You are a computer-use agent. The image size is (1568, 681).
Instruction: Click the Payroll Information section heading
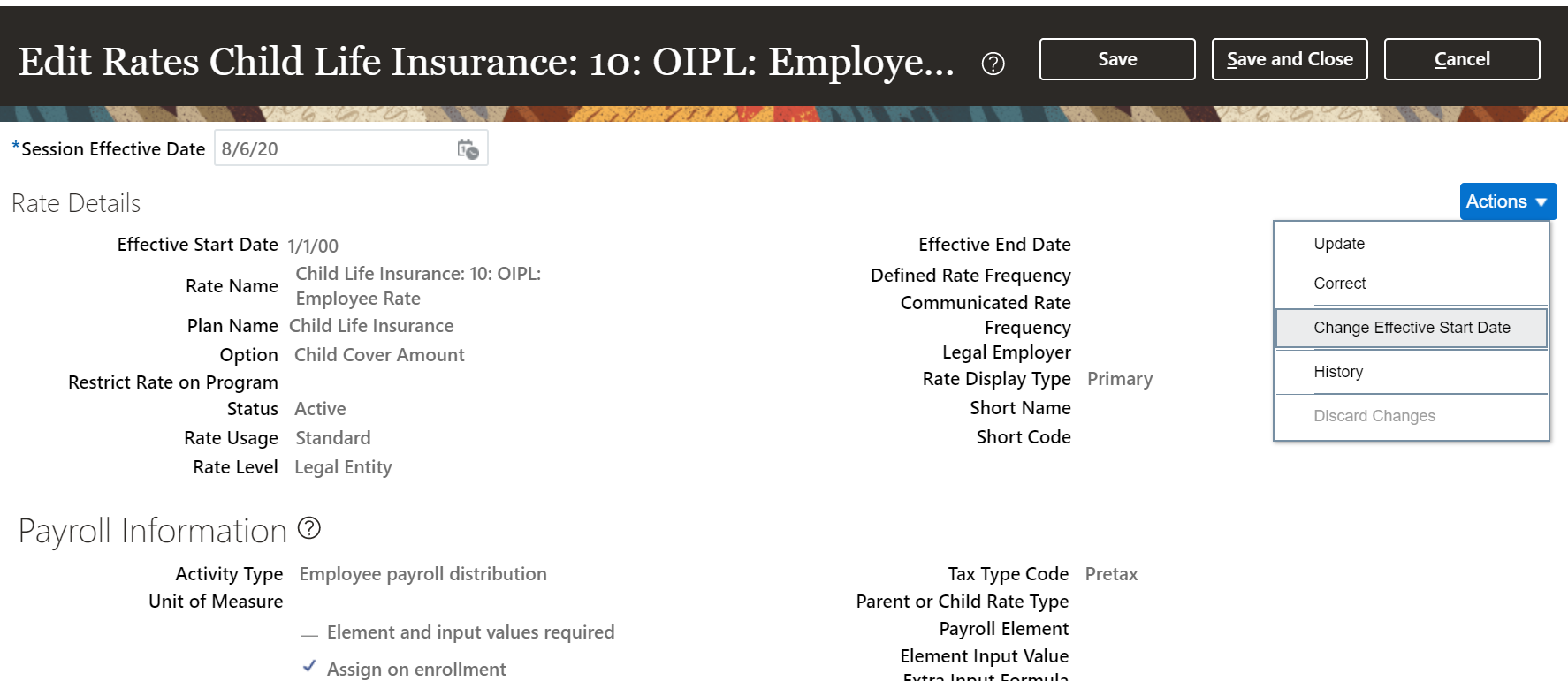tap(153, 531)
